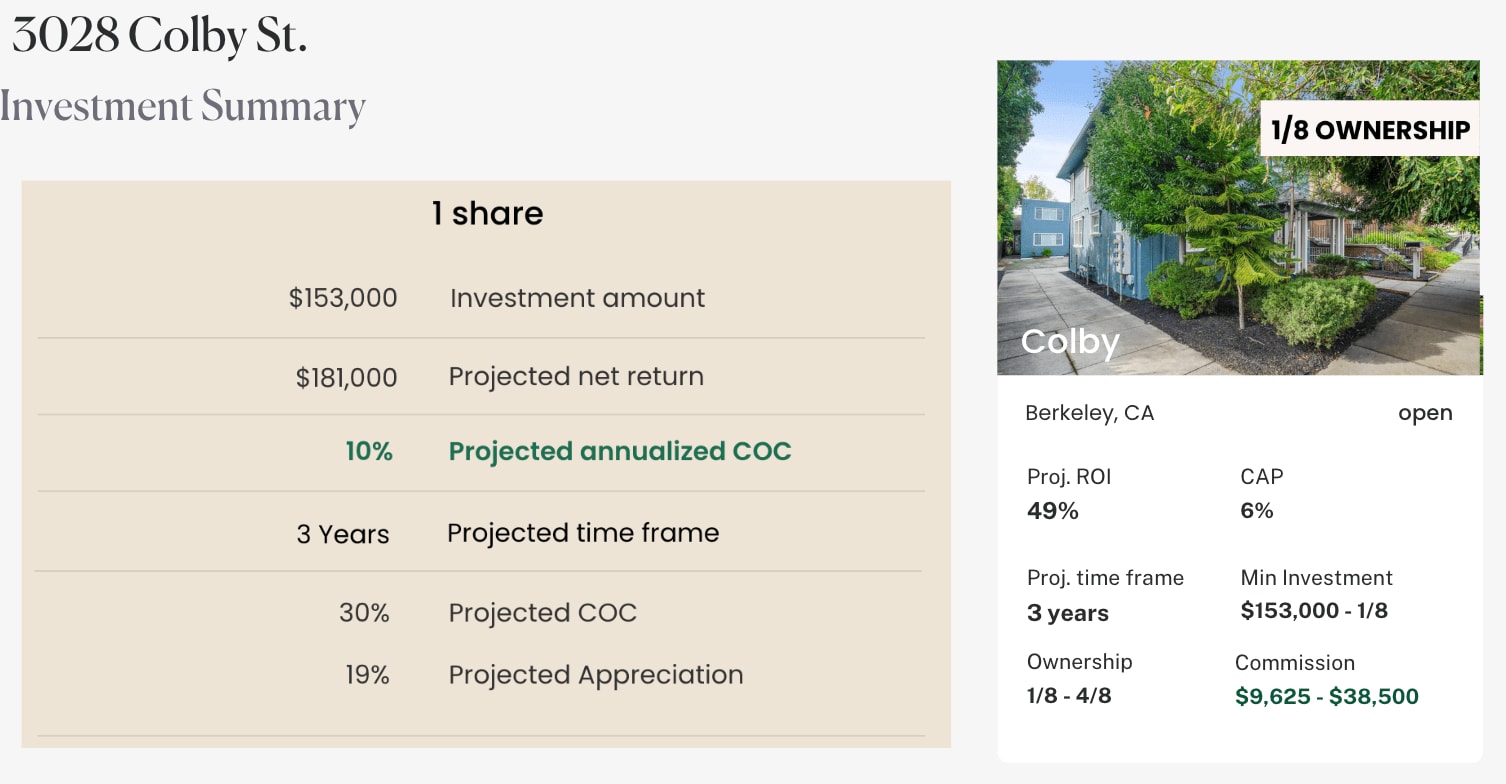Click the 6% CAP rate value
The image size is (1506, 784).
point(1257,511)
